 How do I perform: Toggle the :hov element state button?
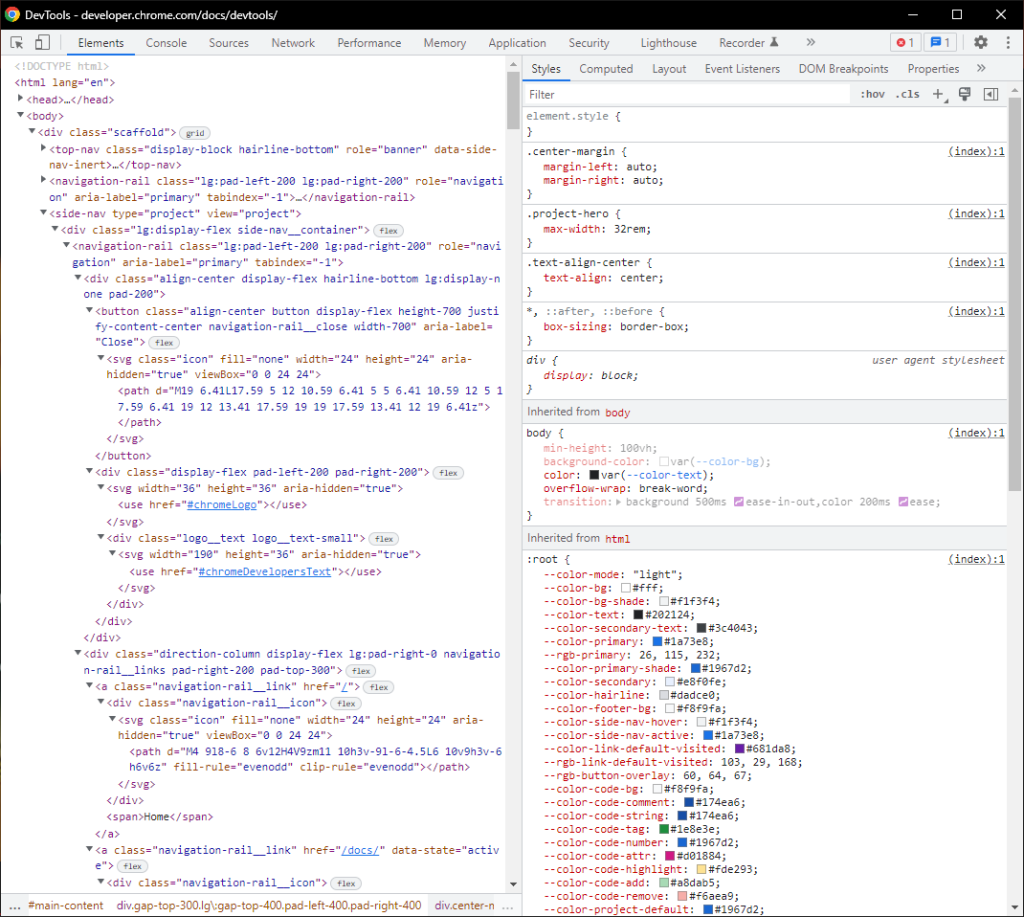tap(872, 94)
